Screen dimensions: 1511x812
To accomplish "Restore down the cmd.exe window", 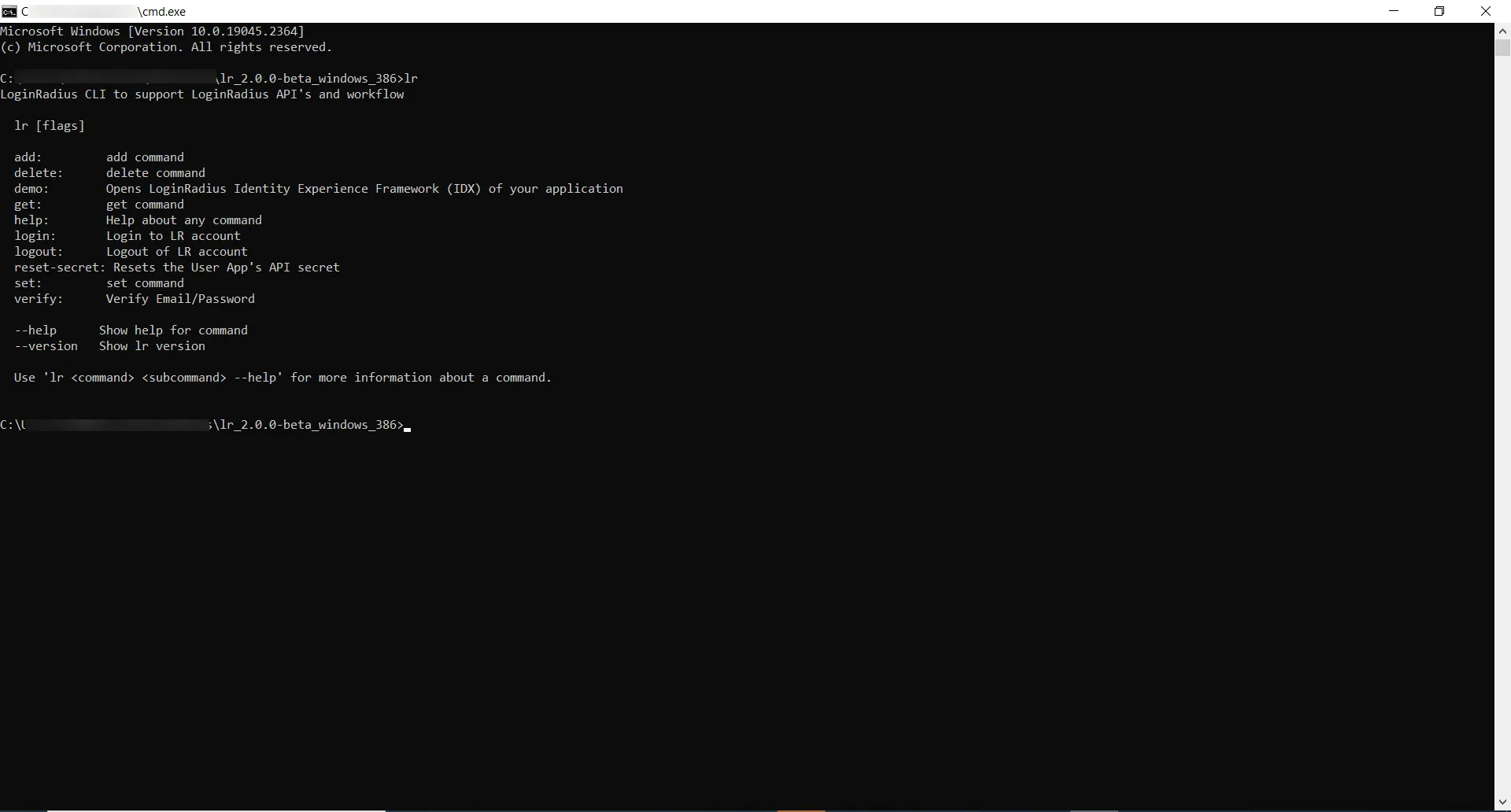I will point(1439,11).
